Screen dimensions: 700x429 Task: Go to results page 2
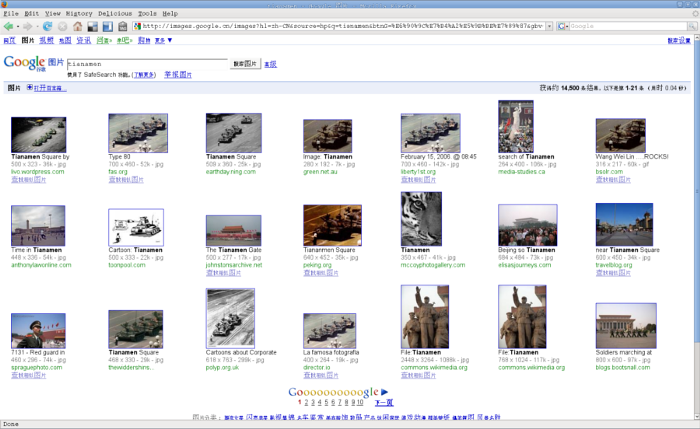coord(306,403)
